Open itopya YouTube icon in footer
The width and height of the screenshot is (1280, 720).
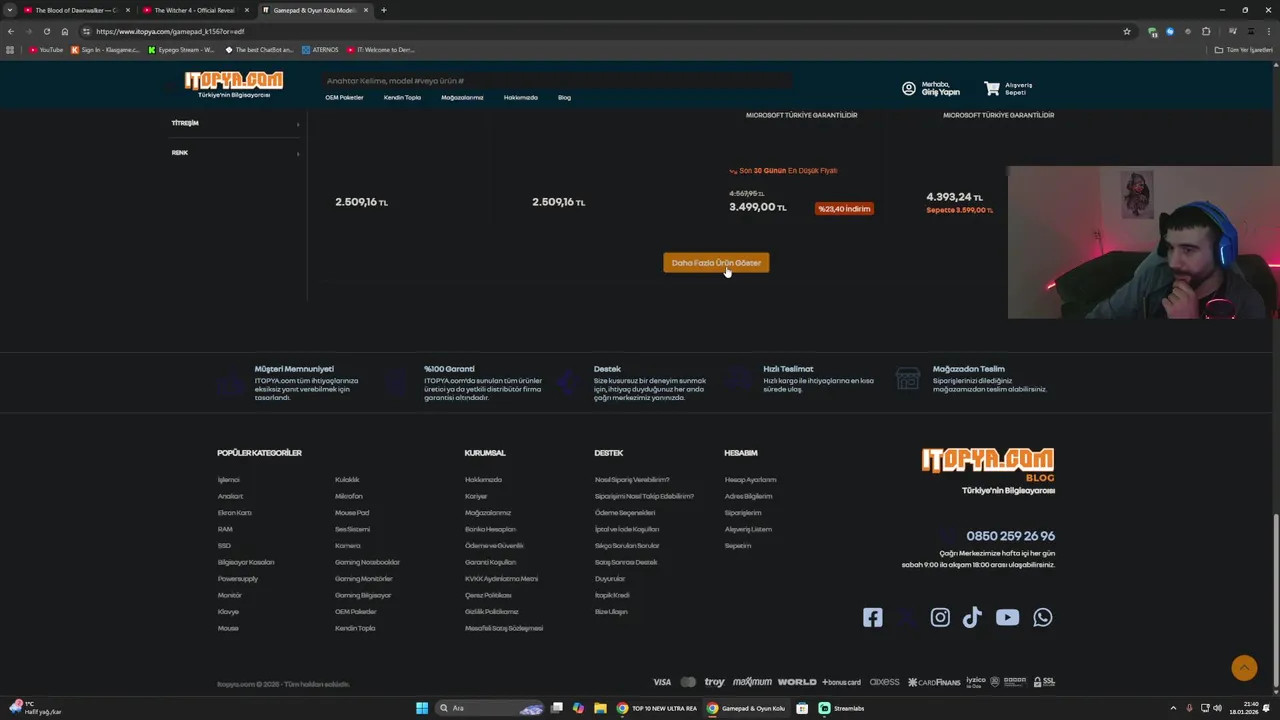click(1007, 617)
